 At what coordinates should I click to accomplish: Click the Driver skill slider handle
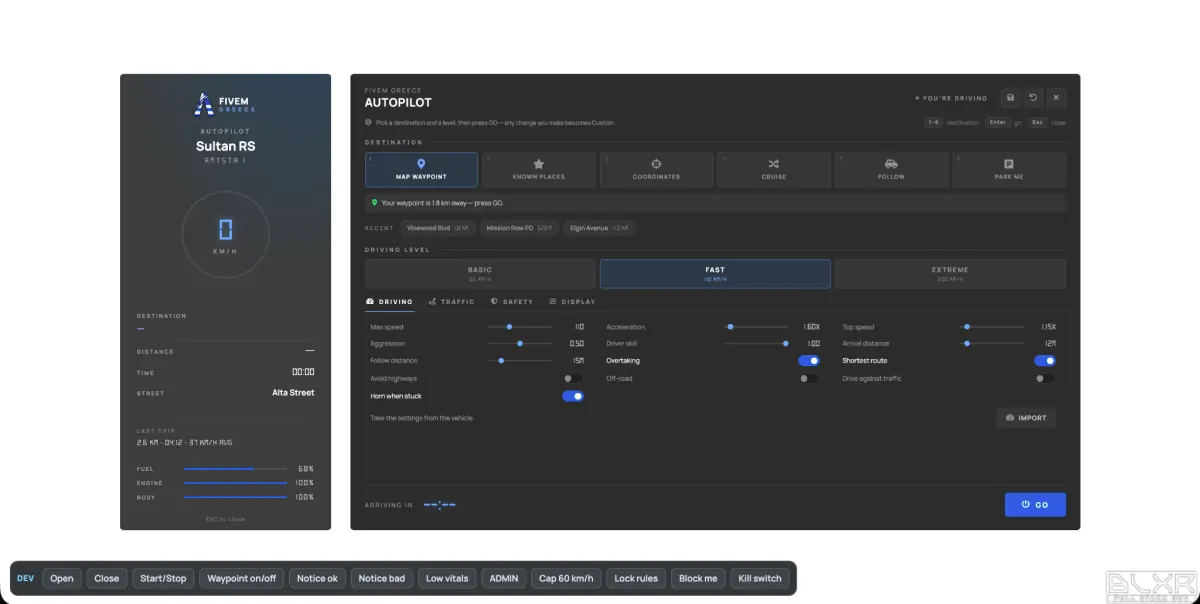(x=786, y=343)
